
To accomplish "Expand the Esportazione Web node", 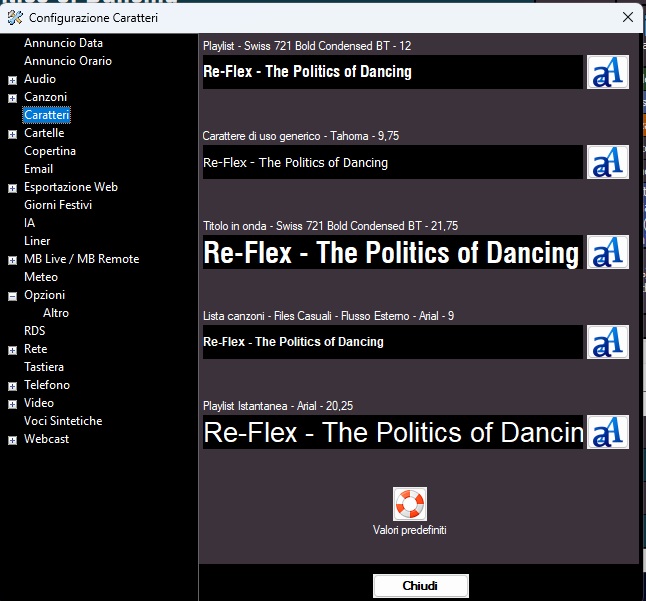I will point(12,188).
